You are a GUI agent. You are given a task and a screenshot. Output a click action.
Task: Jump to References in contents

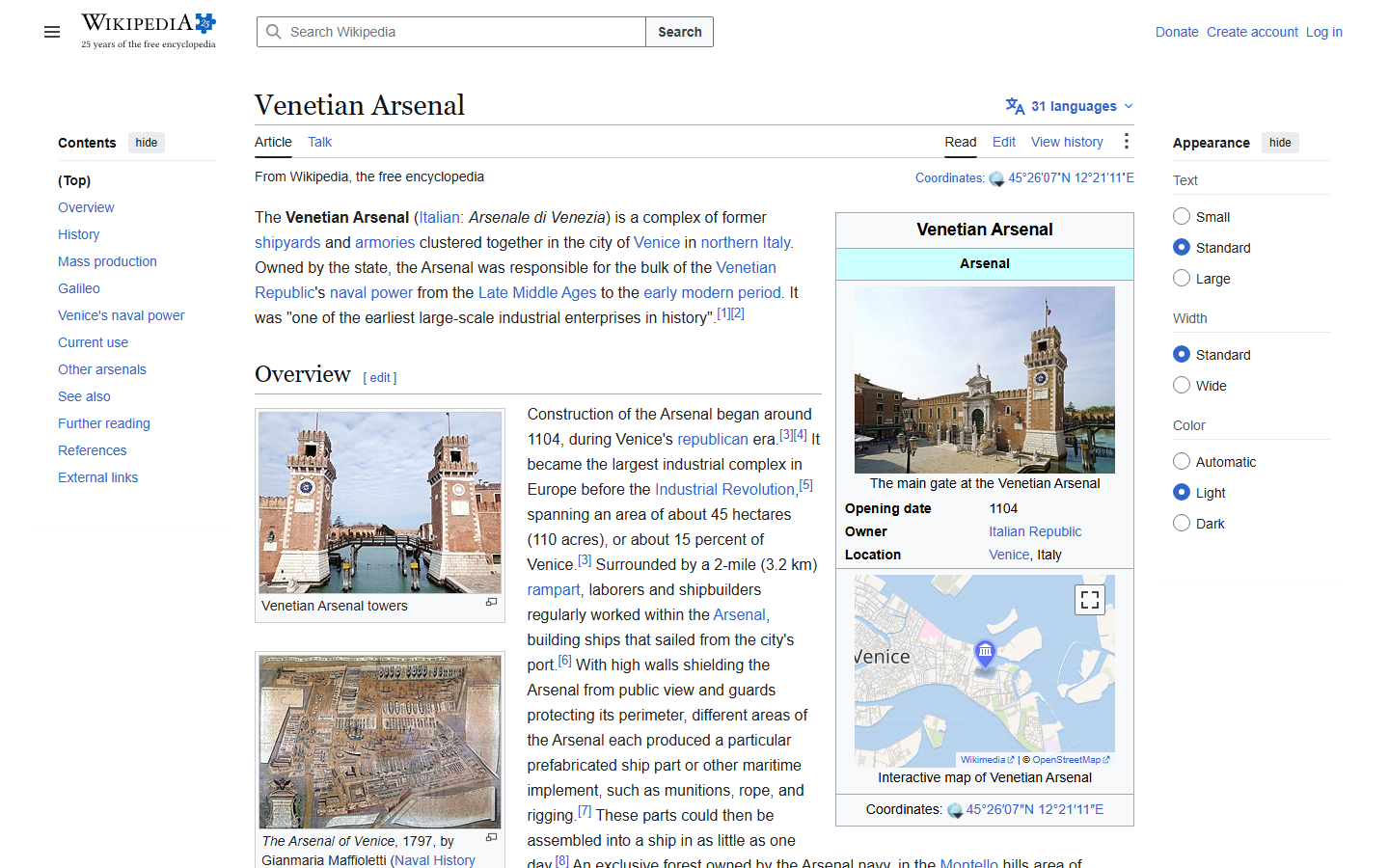92,450
